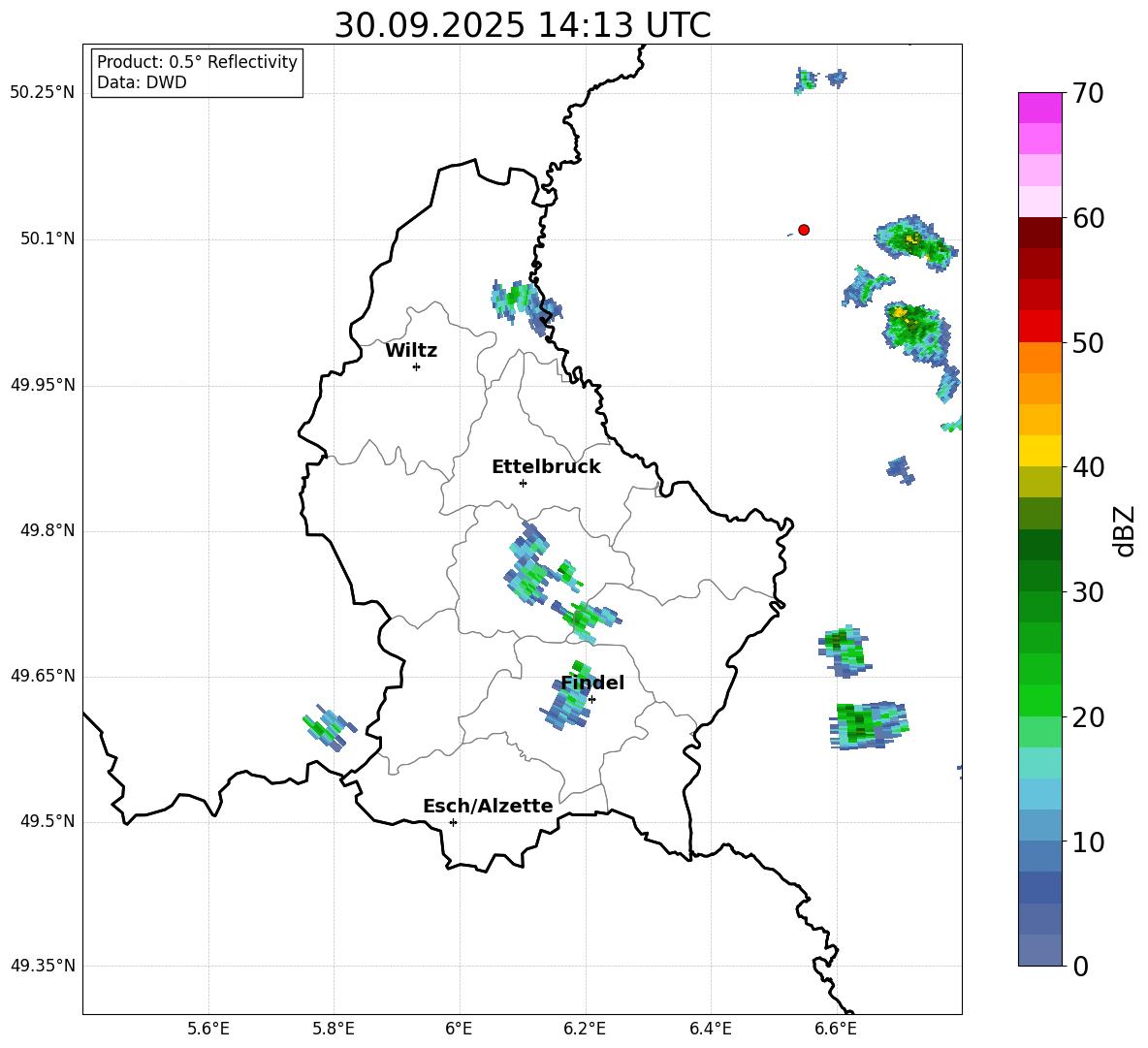This screenshot has width=1148, height=1048.
Task: Click the 49.8°N latitude label
Action: [48, 530]
